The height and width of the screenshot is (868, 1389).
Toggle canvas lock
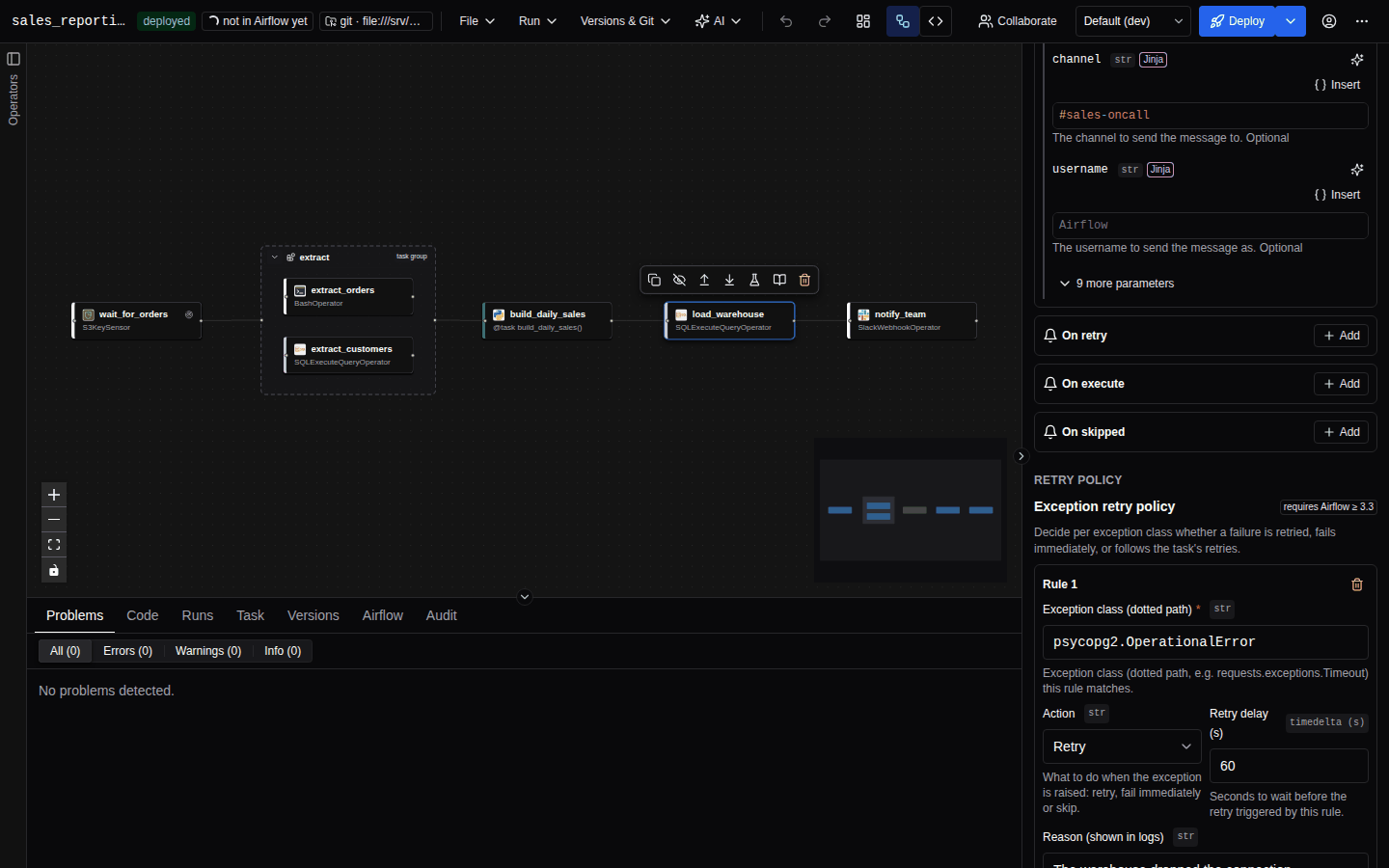point(54,570)
